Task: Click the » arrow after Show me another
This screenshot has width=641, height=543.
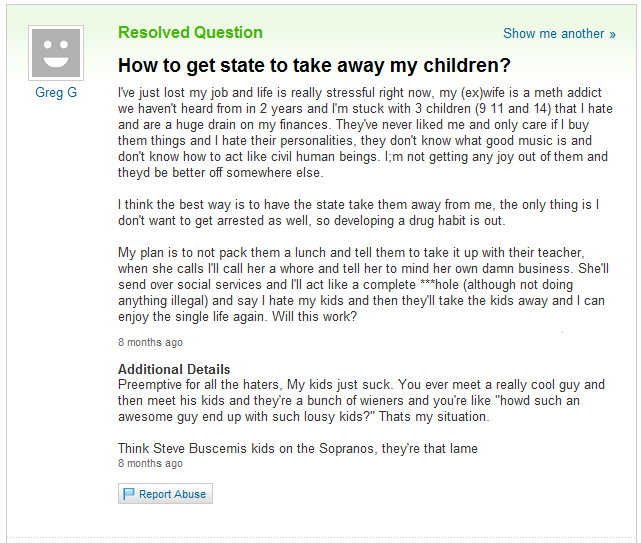Action: (x=612, y=34)
